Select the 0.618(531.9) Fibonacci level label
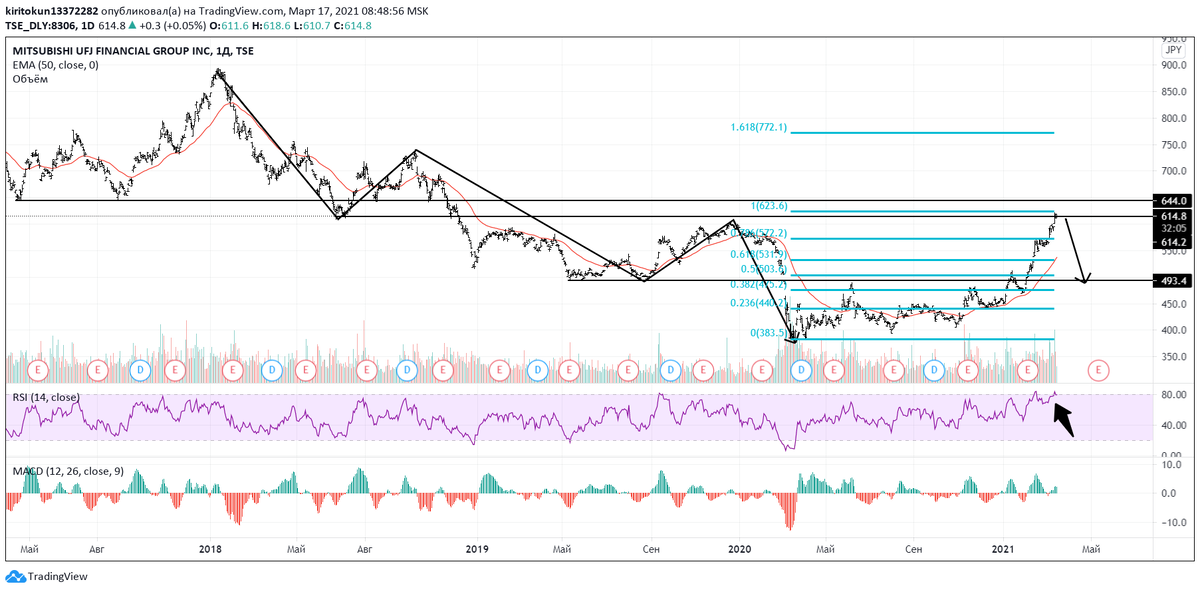The image size is (1200, 592). 760,255
